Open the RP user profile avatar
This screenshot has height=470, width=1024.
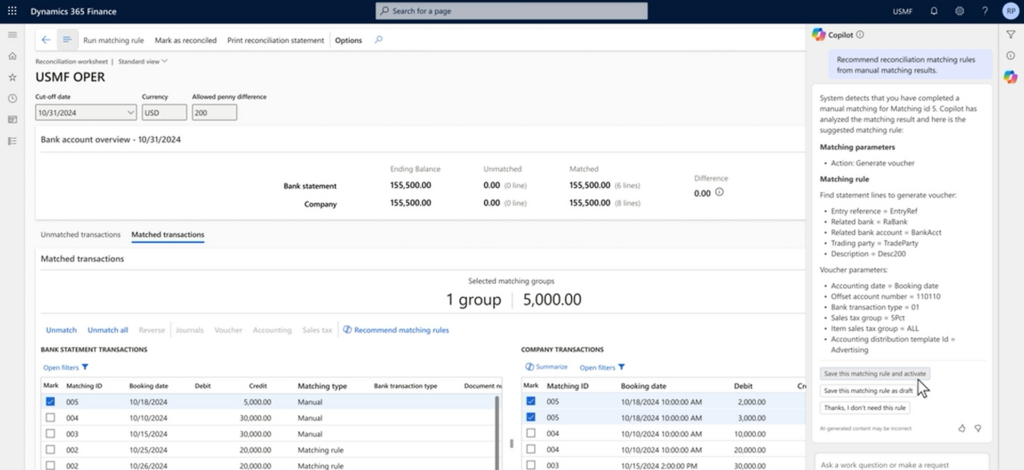click(1010, 11)
